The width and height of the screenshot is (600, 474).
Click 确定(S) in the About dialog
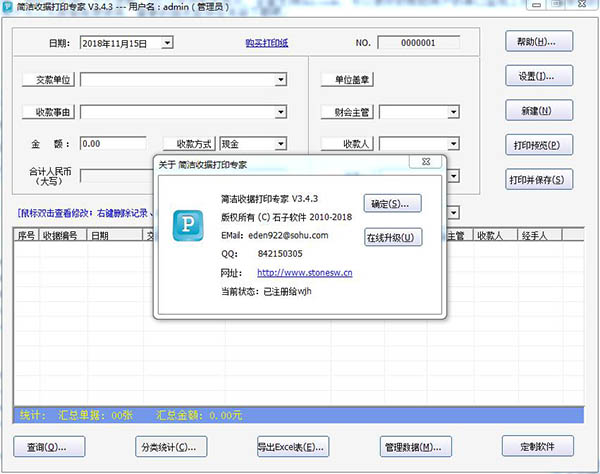click(x=392, y=203)
